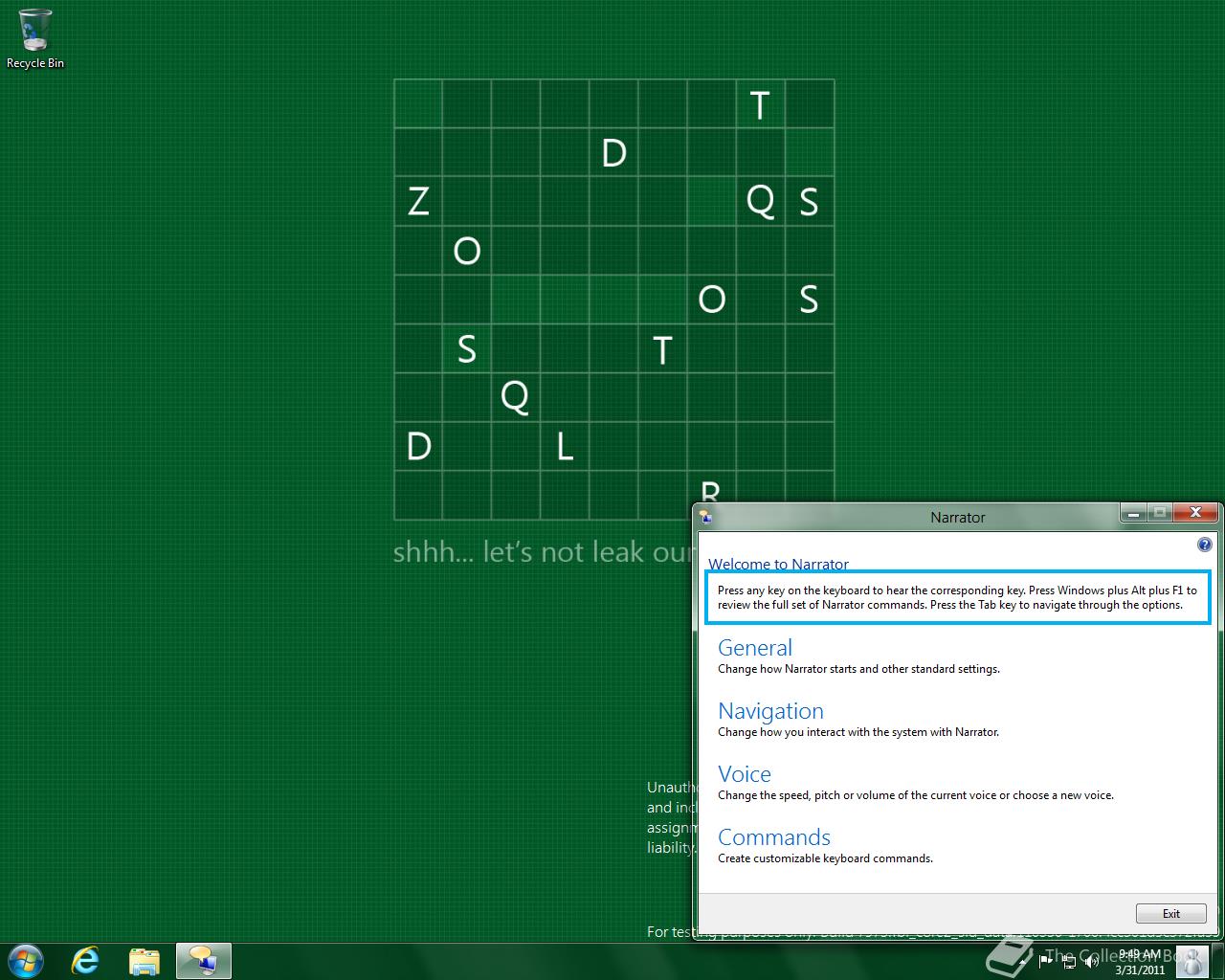The height and width of the screenshot is (980, 1225).
Task: Open the Recycle Bin desktop icon
Action: pos(35,38)
